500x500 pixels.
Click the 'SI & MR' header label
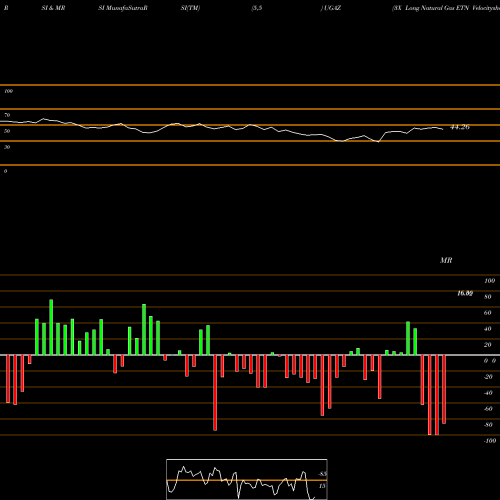point(53,8)
